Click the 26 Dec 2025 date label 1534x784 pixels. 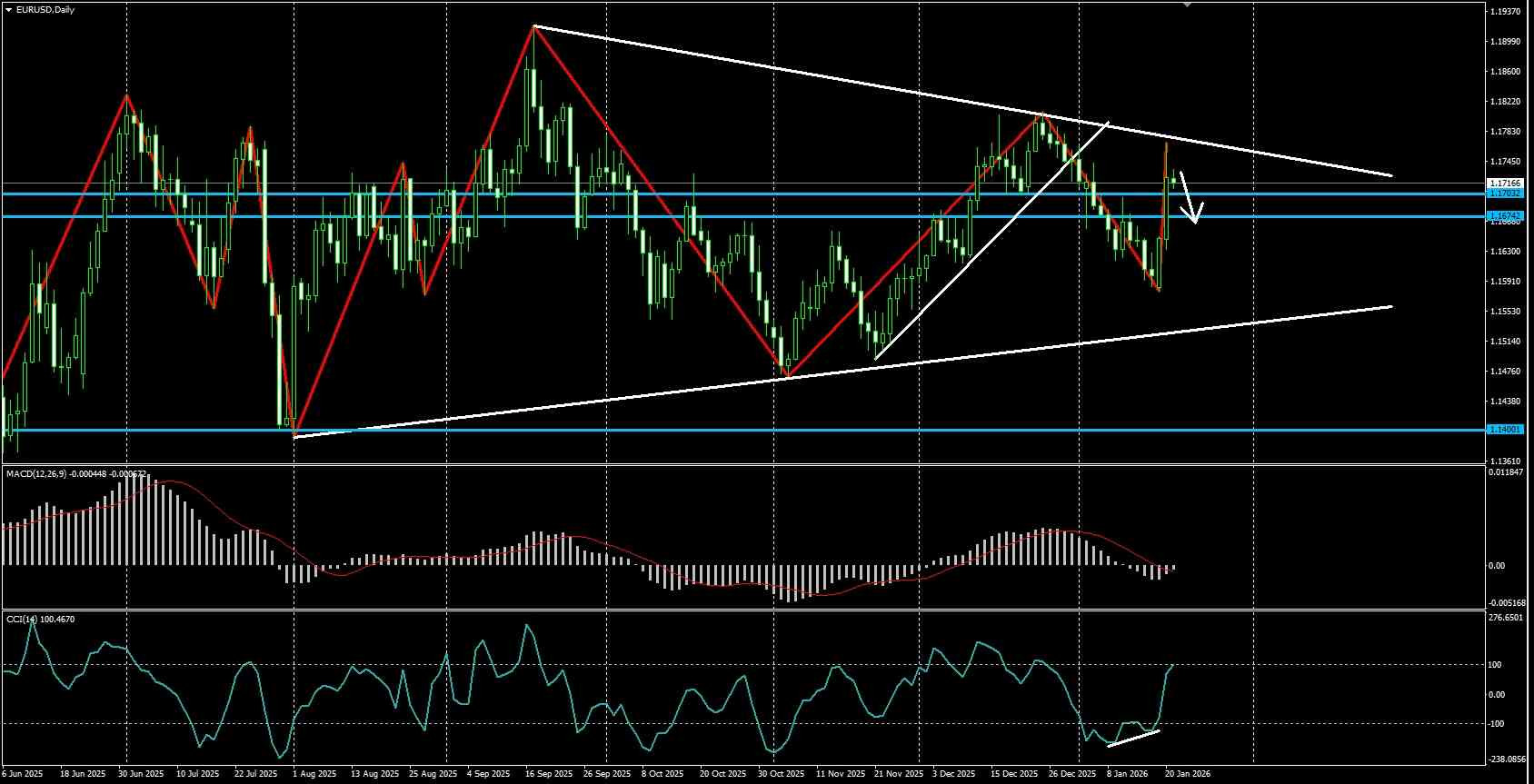coord(1071,775)
